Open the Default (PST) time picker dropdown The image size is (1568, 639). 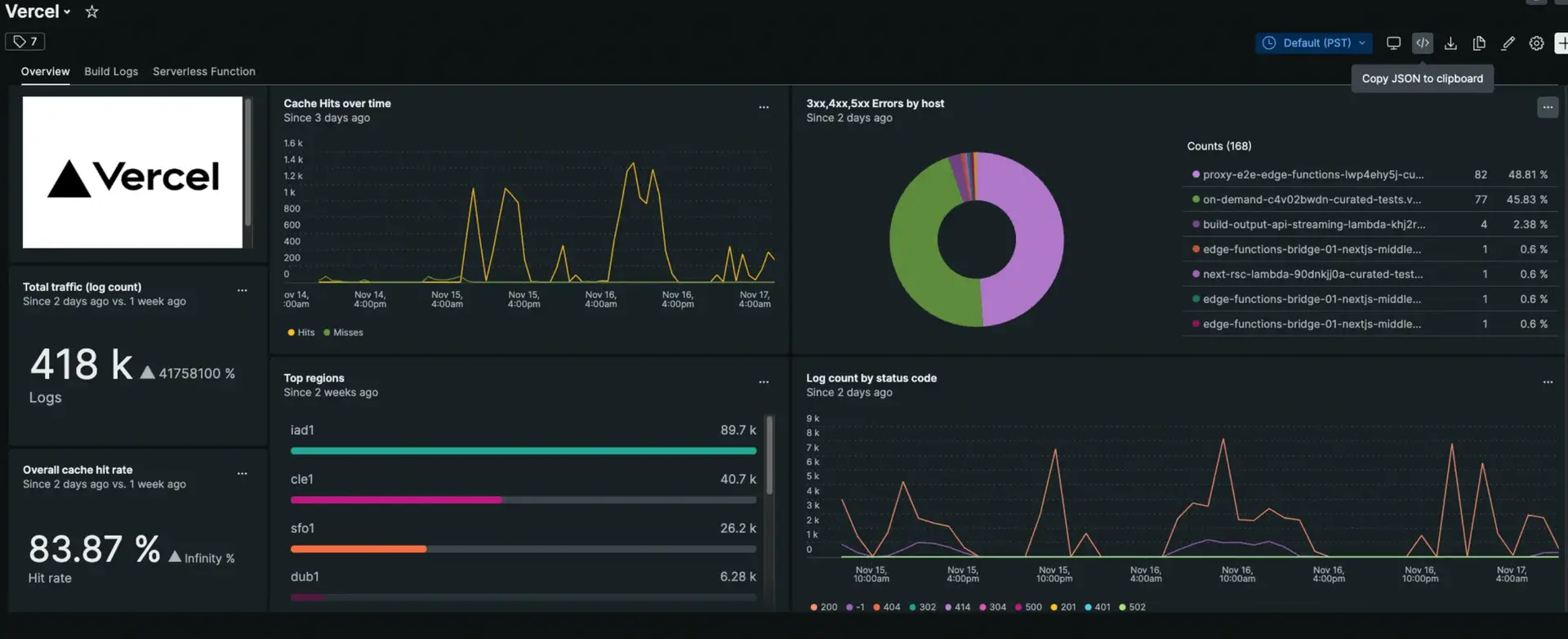tap(1313, 43)
